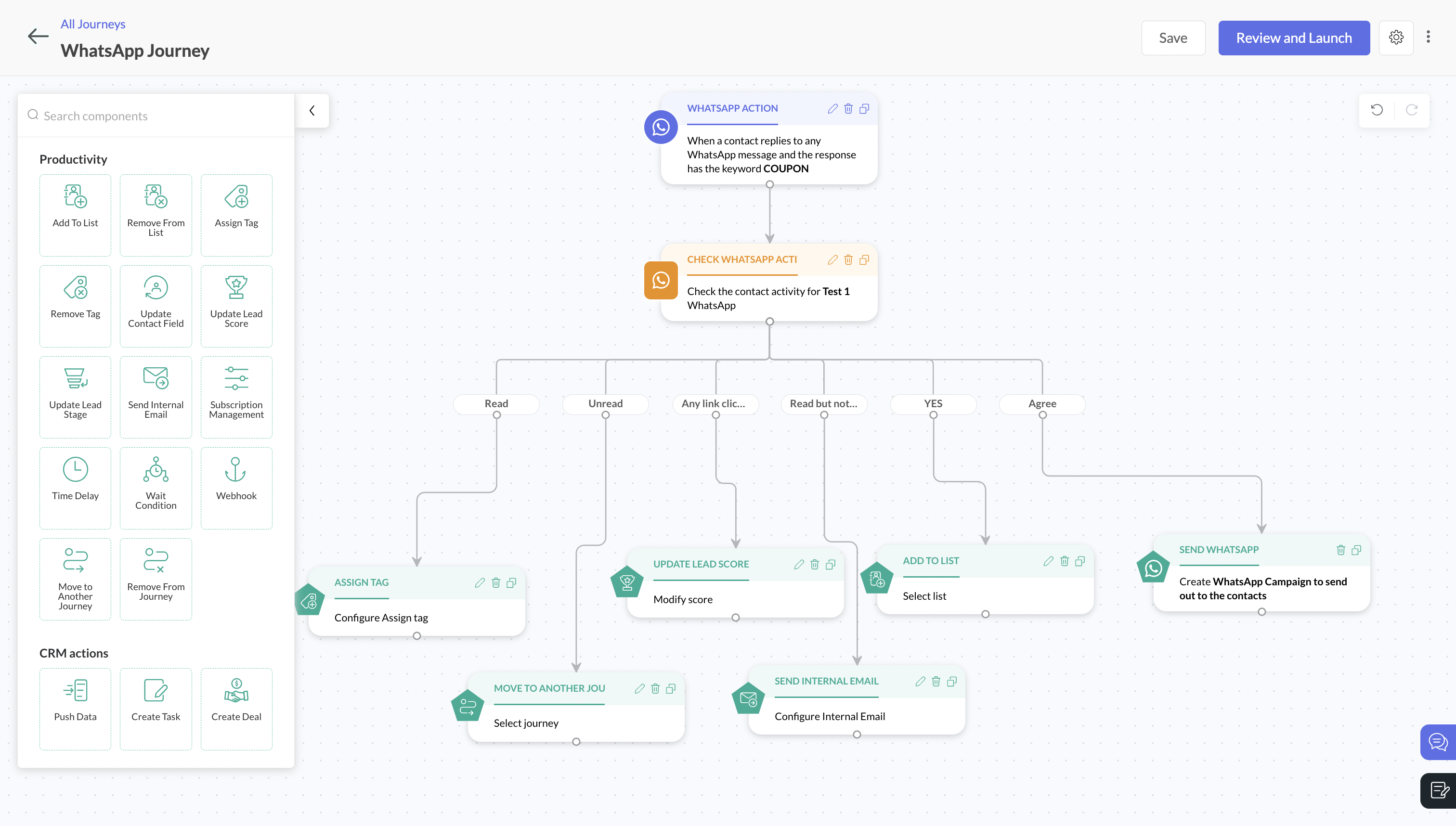1456x826 pixels.
Task: Delete the Add To List node
Action: click(1064, 561)
